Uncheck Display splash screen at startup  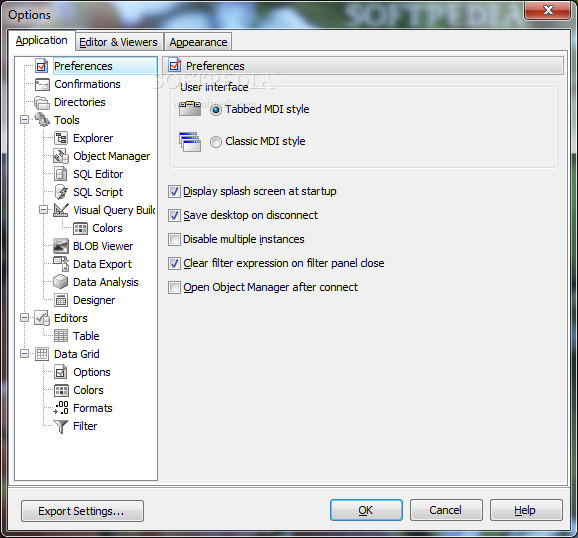pyautogui.click(x=174, y=192)
